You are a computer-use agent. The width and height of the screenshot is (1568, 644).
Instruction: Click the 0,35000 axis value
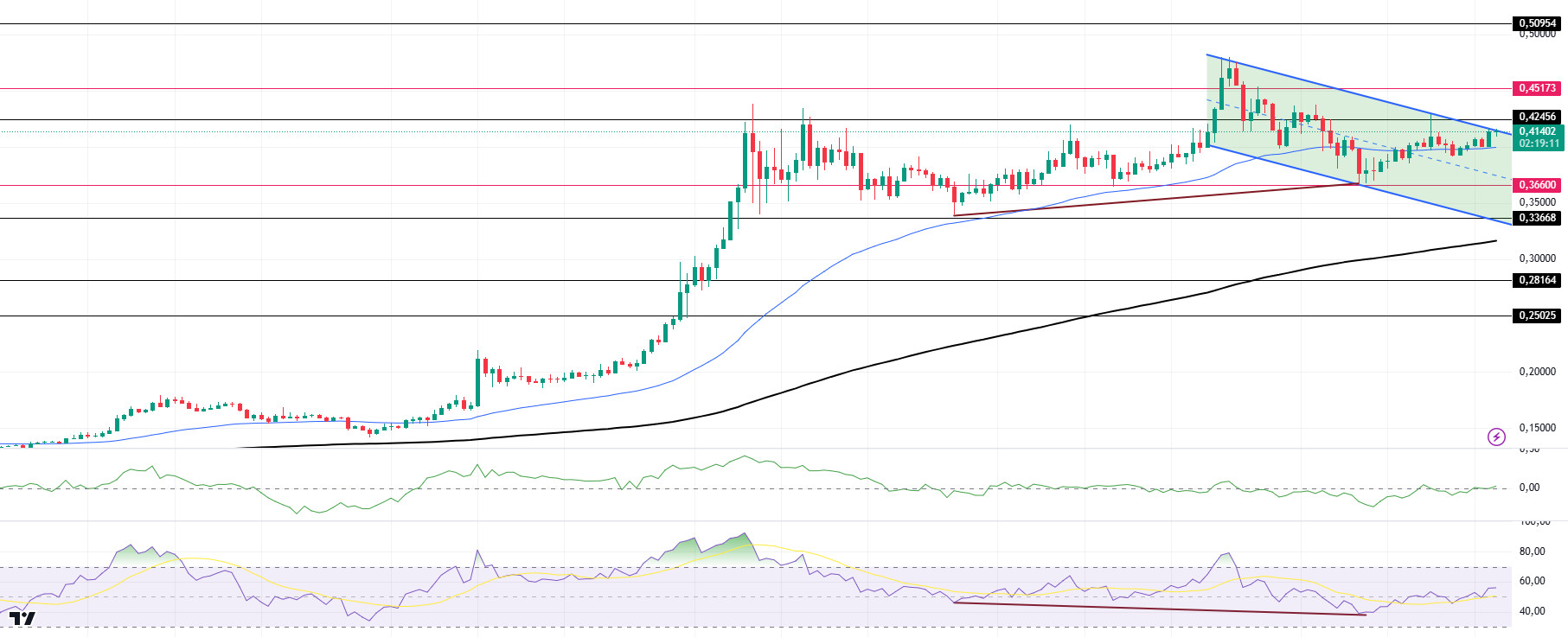pyautogui.click(x=1538, y=202)
